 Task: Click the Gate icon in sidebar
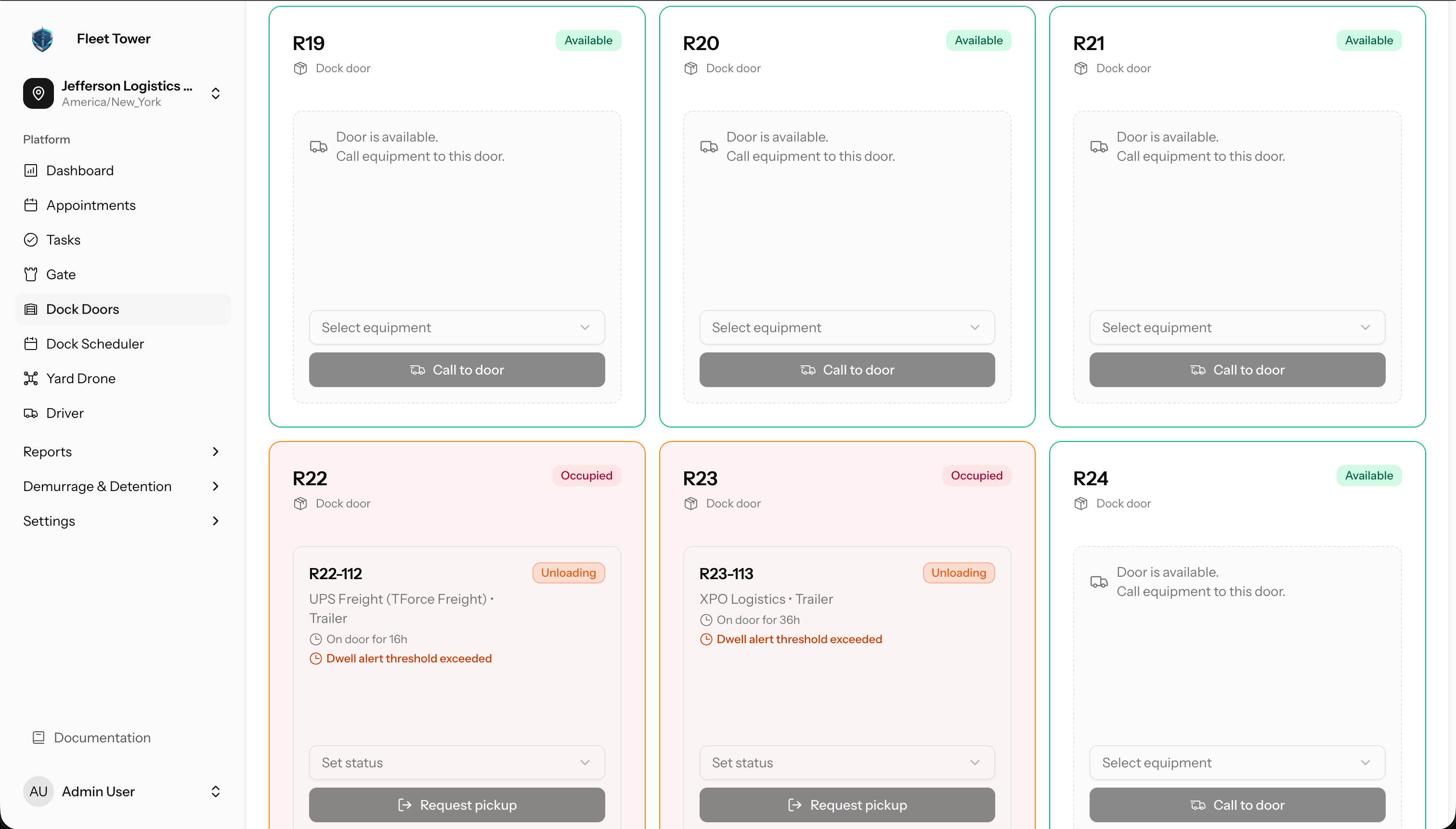(x=31, y=274)
